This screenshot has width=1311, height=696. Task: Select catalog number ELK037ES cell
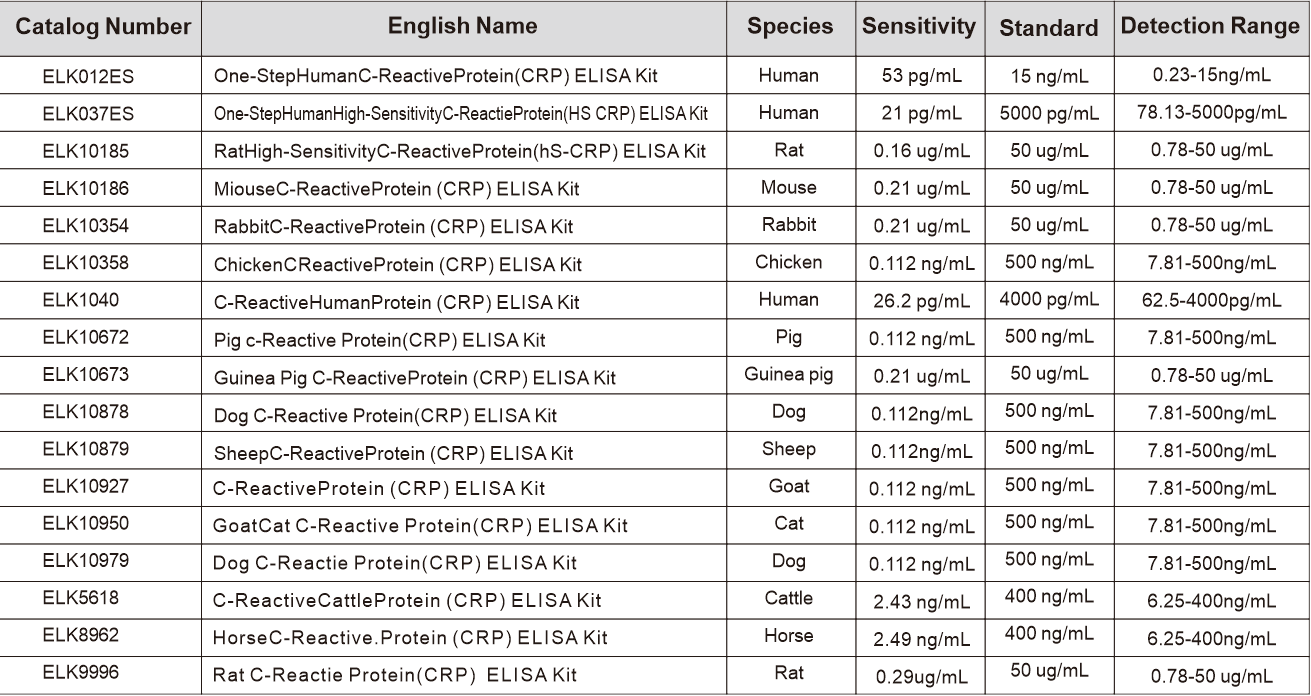(87, 113)
